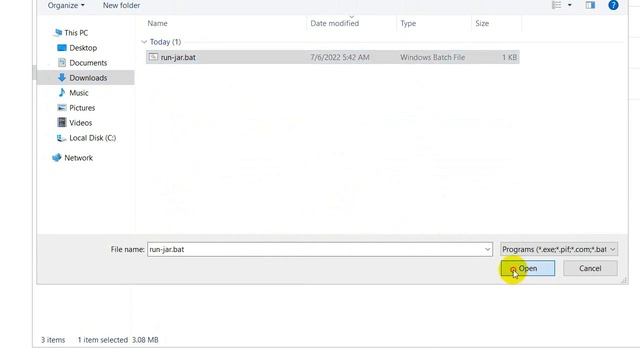Click '1 item selected 3.08 MB' status text
The image size is (640, 360).
(118, 340)
